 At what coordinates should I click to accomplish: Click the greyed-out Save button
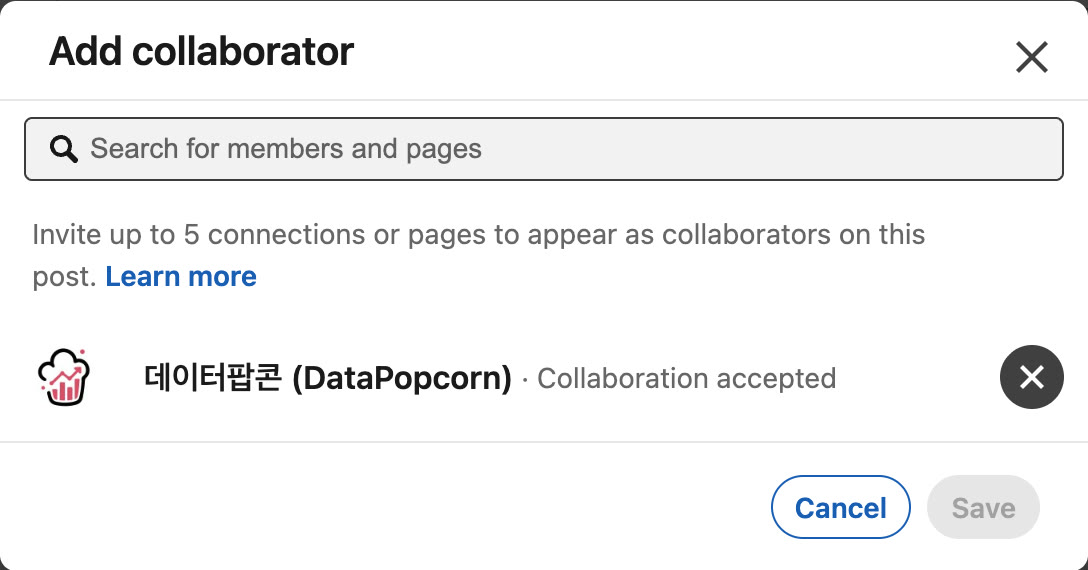coord(983,508)
